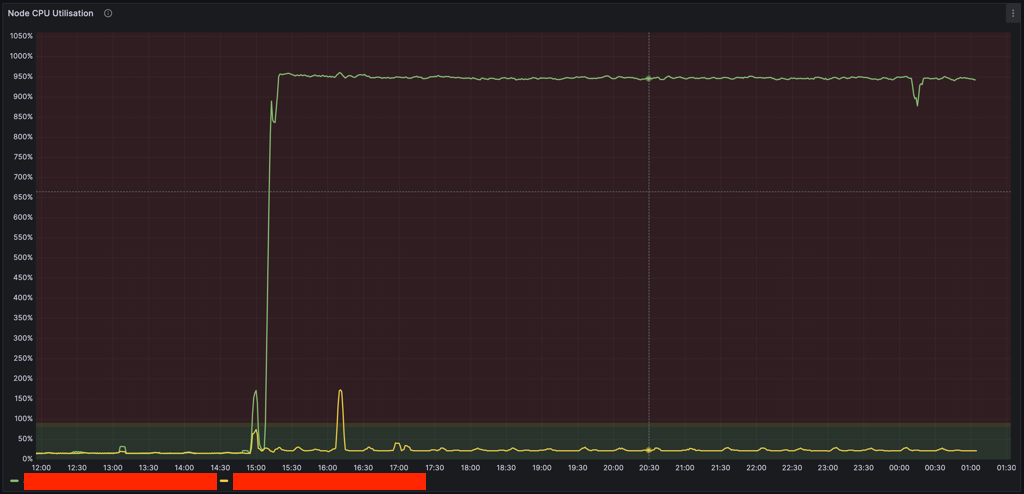Click the 00:00 time axis label
The width and height of the screenshot is (1024, 494).
(x=899, y=468)
